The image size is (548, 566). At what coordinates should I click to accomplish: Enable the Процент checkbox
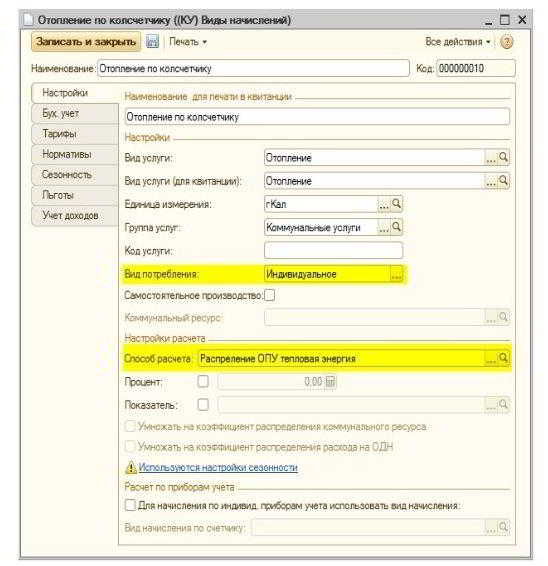click(x=203, y=381)
